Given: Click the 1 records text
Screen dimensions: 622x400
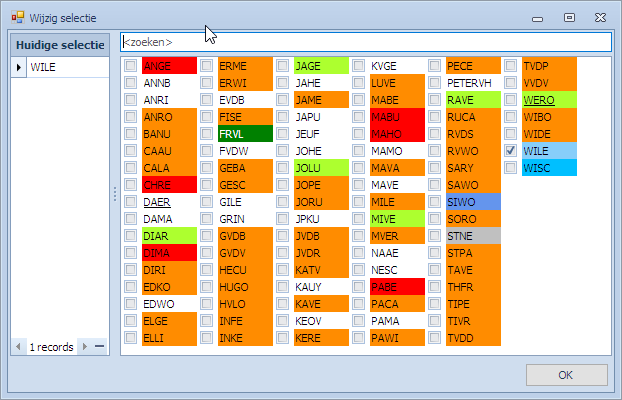Looking at the screenshot, I should (x=52, y=347).
